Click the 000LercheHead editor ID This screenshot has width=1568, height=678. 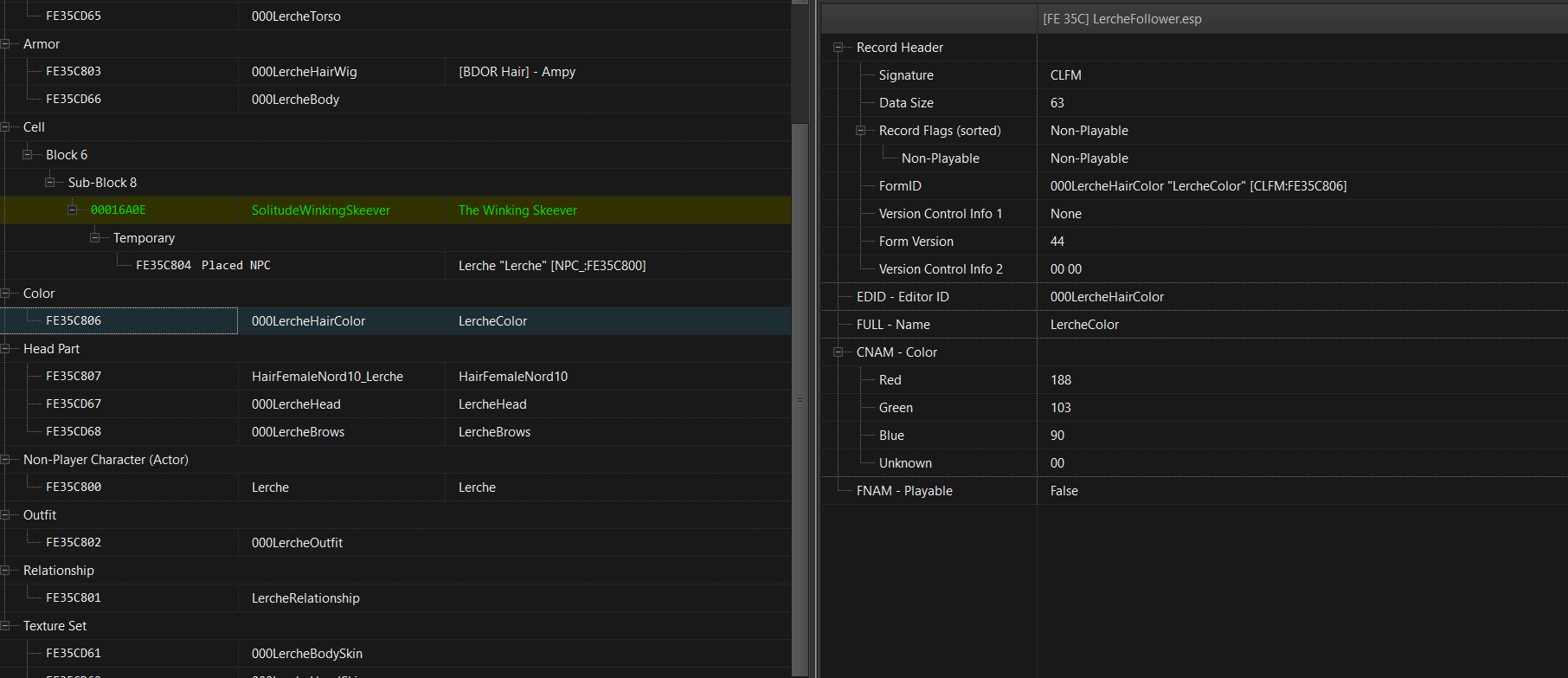[x=296, y=404]
